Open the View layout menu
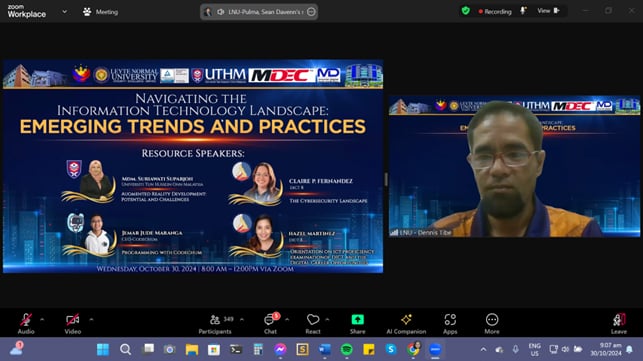The image size is (643, 361). (549, 11)
